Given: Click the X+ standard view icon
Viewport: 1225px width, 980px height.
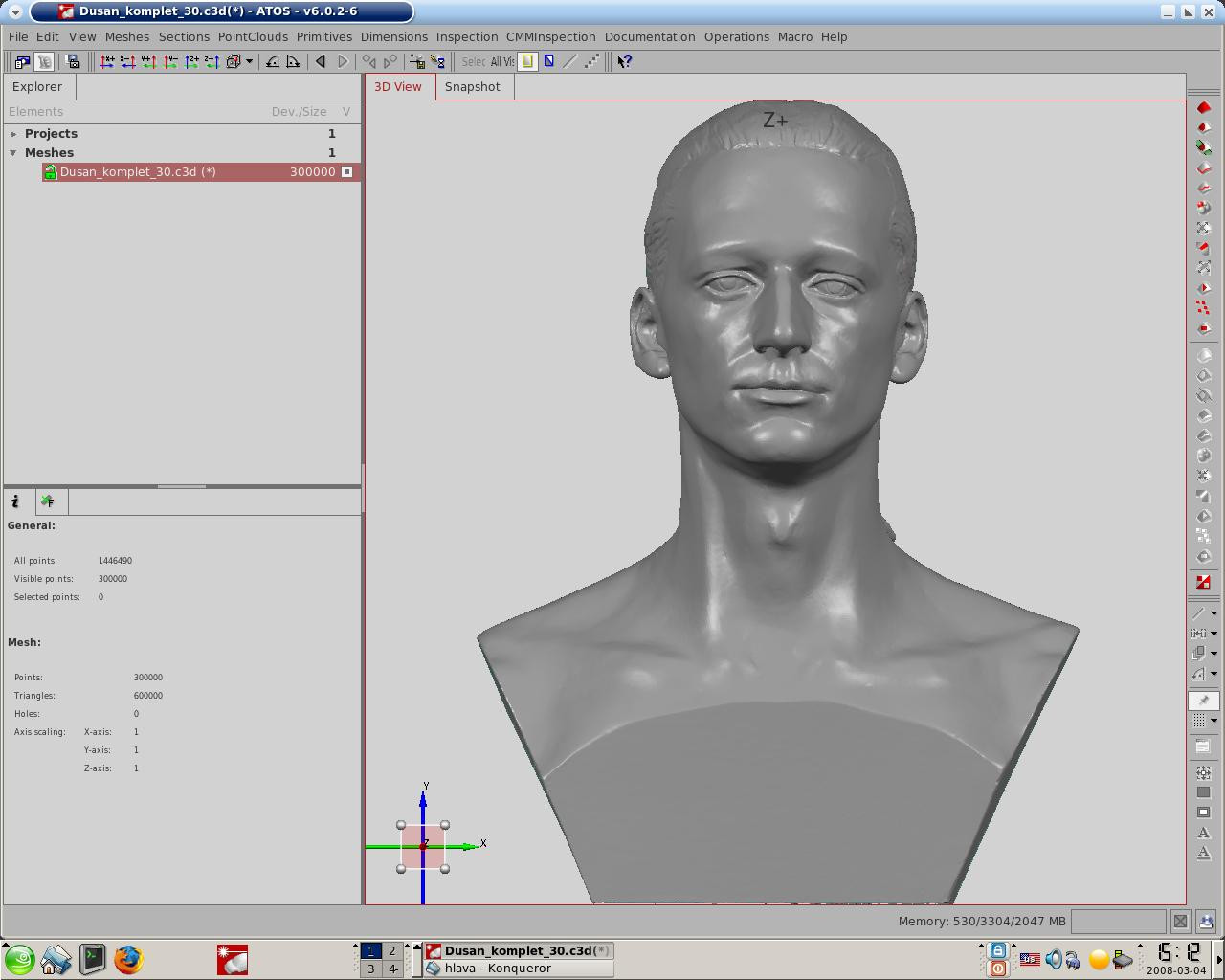Looking at the screenshot, I should click(107, 61).
